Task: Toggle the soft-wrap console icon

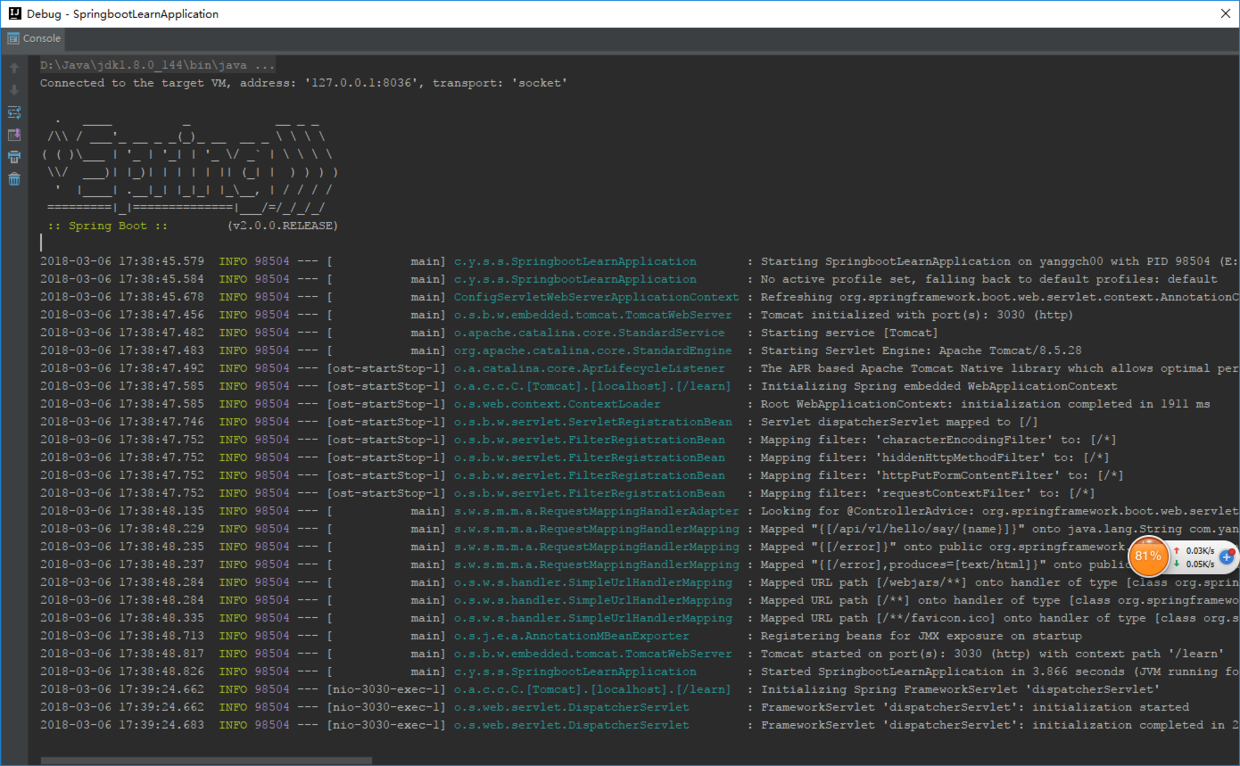Action: pos(14,113)
